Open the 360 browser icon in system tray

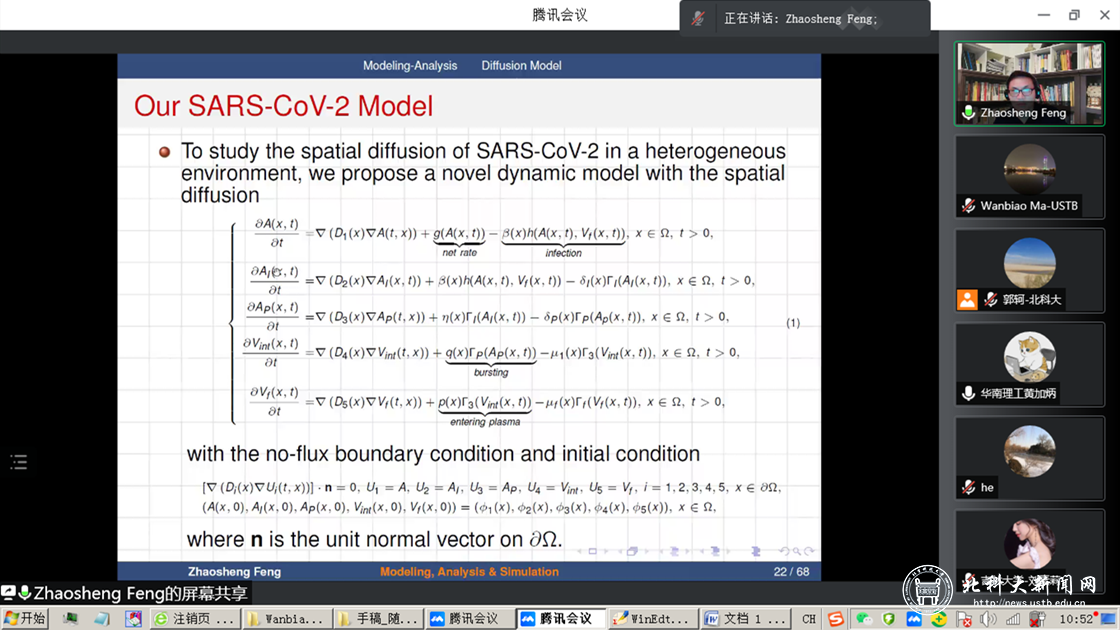coord(941,618)
